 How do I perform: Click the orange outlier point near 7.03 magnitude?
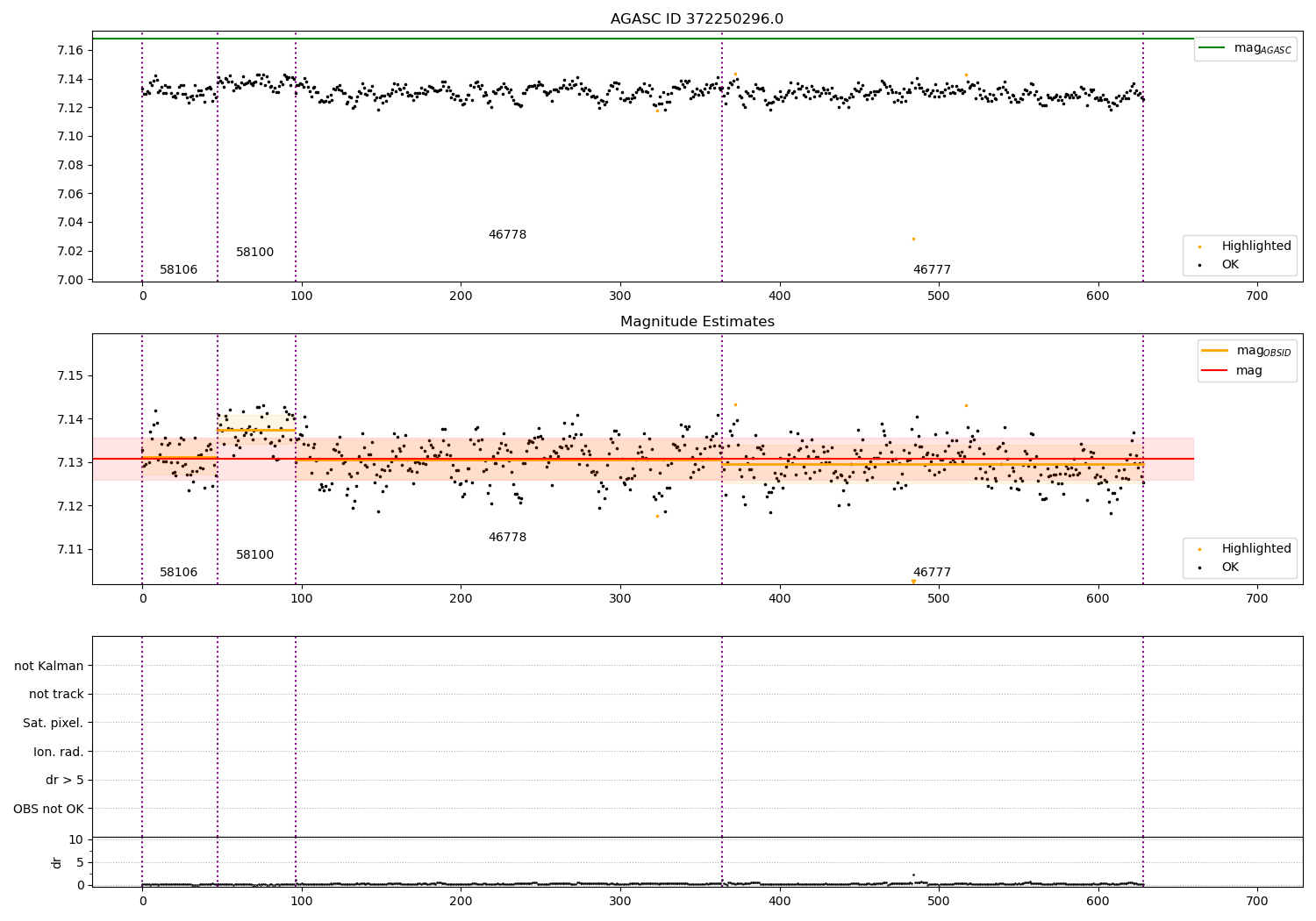click(x=913, y=239)
